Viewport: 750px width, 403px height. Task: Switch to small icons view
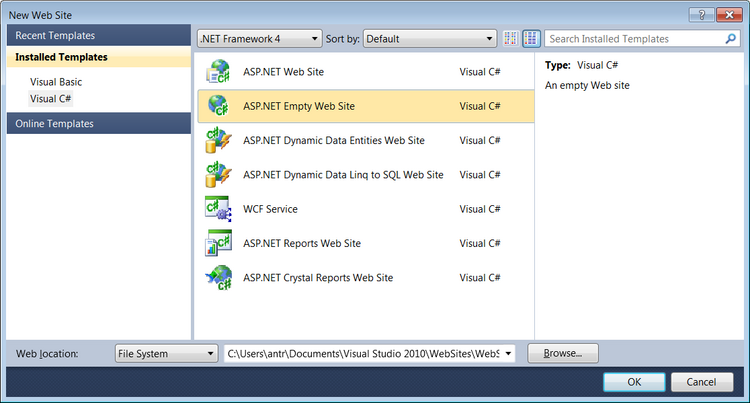pos(510,39)
